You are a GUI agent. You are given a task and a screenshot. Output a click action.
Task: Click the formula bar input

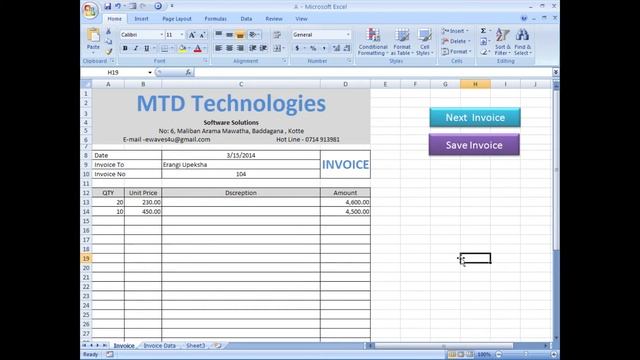tap(373, 72)
